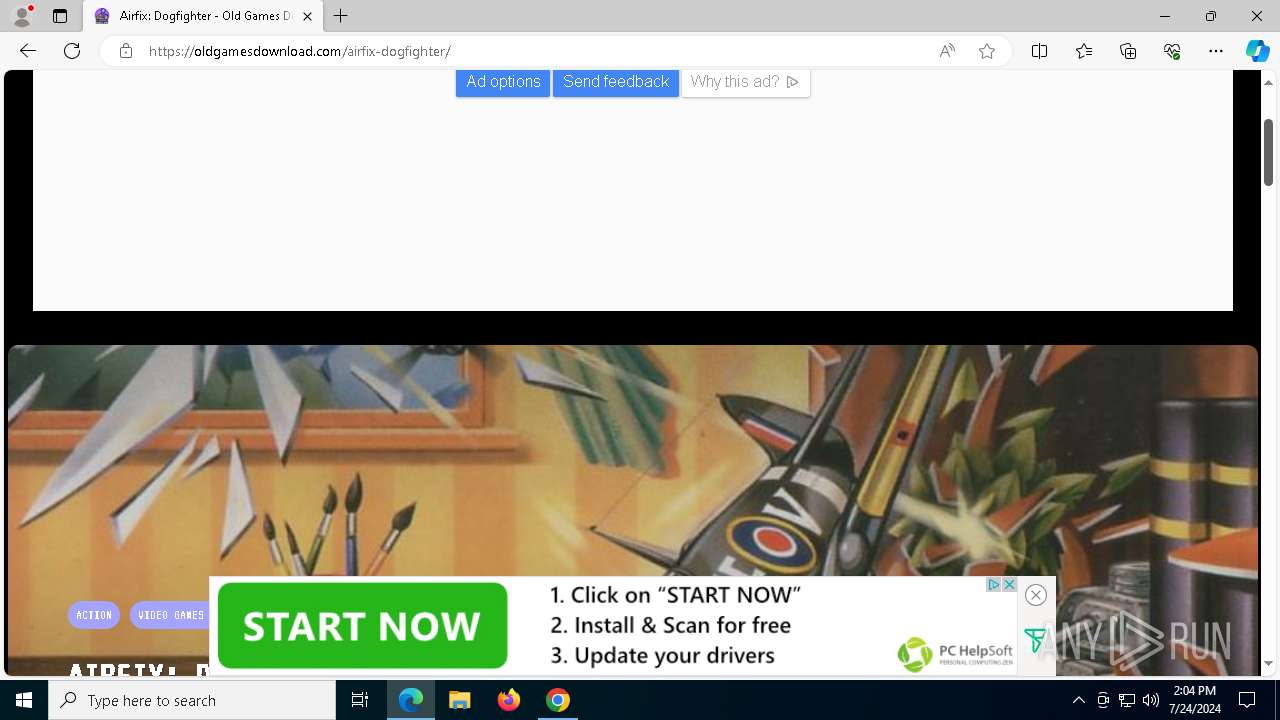1280x720 pixels.
Task: Open the Favorites list icon
Action: click(1084, 51)
